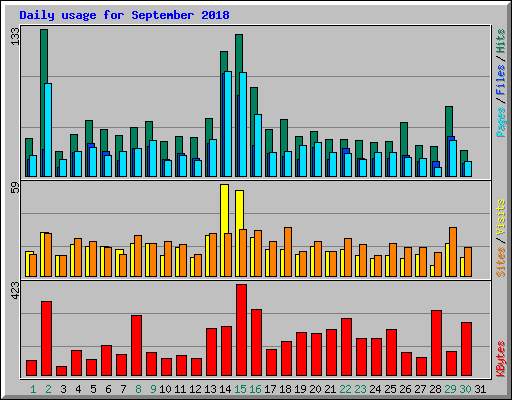Click the cyan Pages bar for day 14
This screenshot has height=400, width=512.
coord(228,124)
